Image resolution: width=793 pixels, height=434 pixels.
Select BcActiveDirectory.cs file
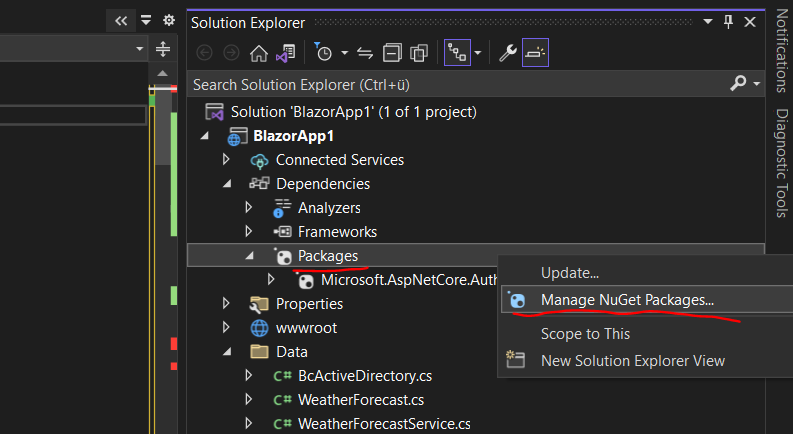[x=365, y=376]
